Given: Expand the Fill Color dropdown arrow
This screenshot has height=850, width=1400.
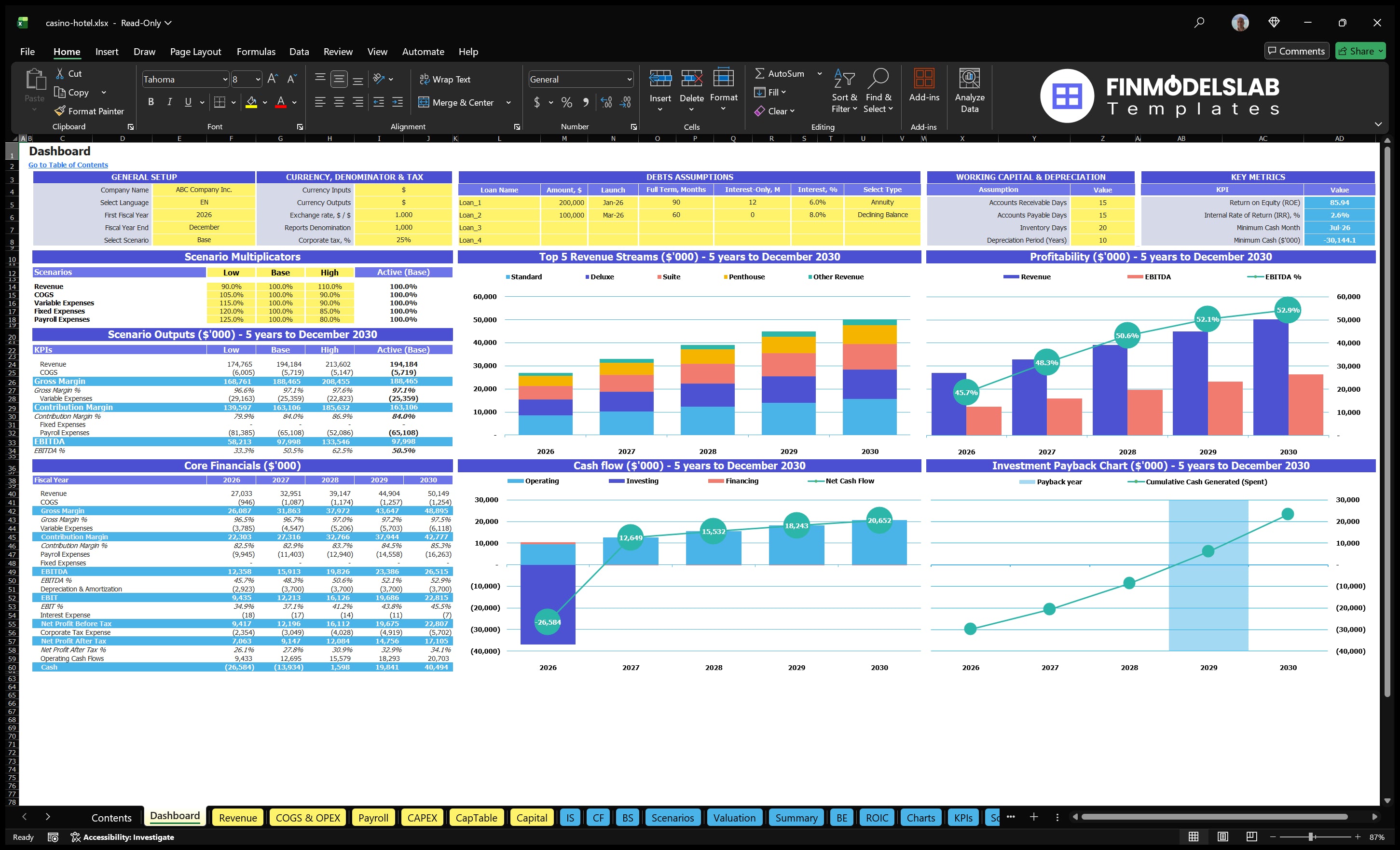Looking at the screenshot, I should click(x=264, y=103).
